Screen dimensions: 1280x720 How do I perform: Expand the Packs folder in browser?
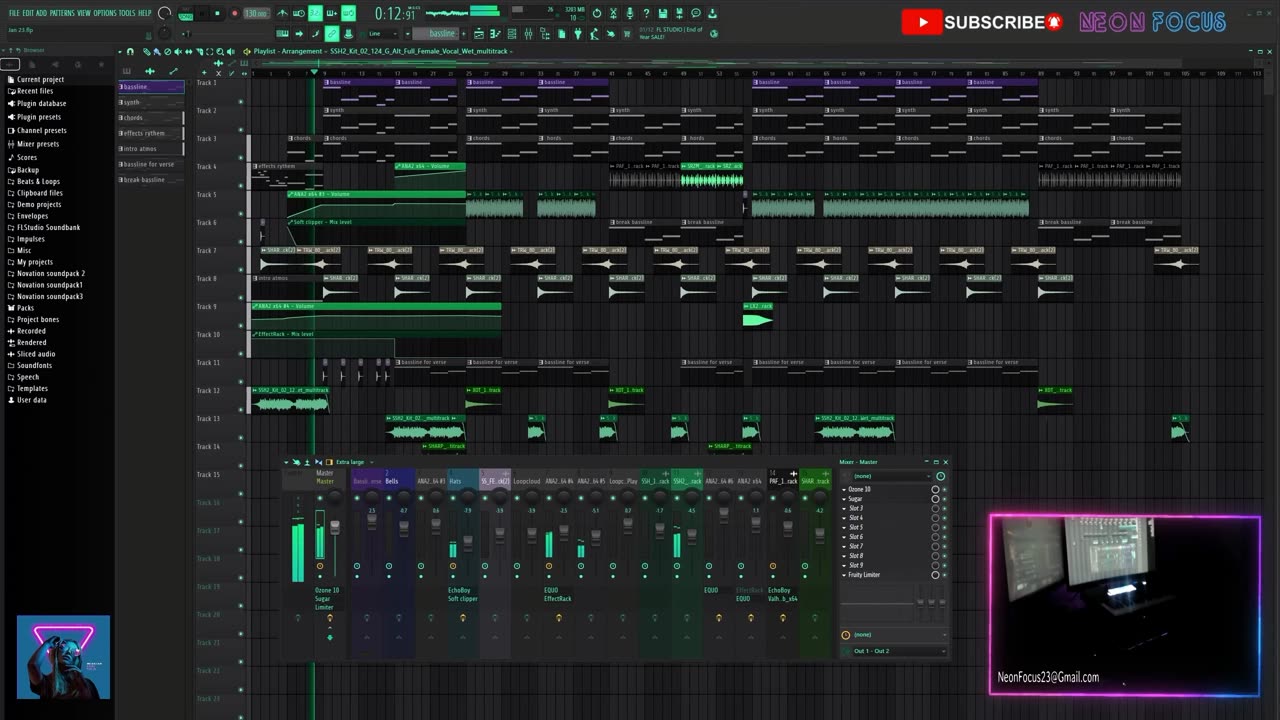pos(25,308)
